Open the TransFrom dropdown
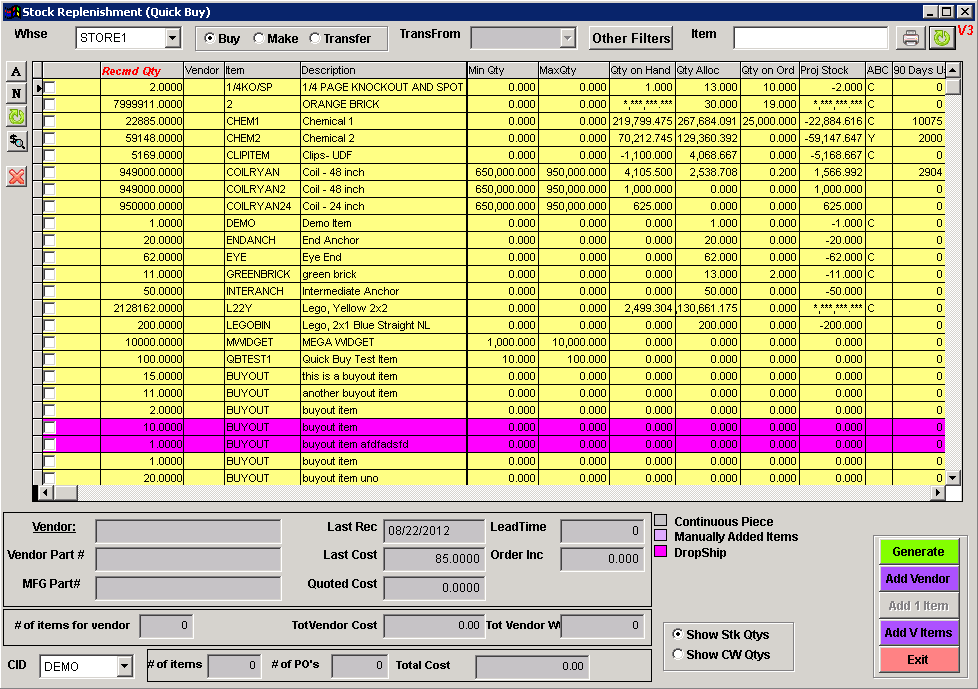Image resolution: width=978 pixels, height=689 pixels. [568, 38]
